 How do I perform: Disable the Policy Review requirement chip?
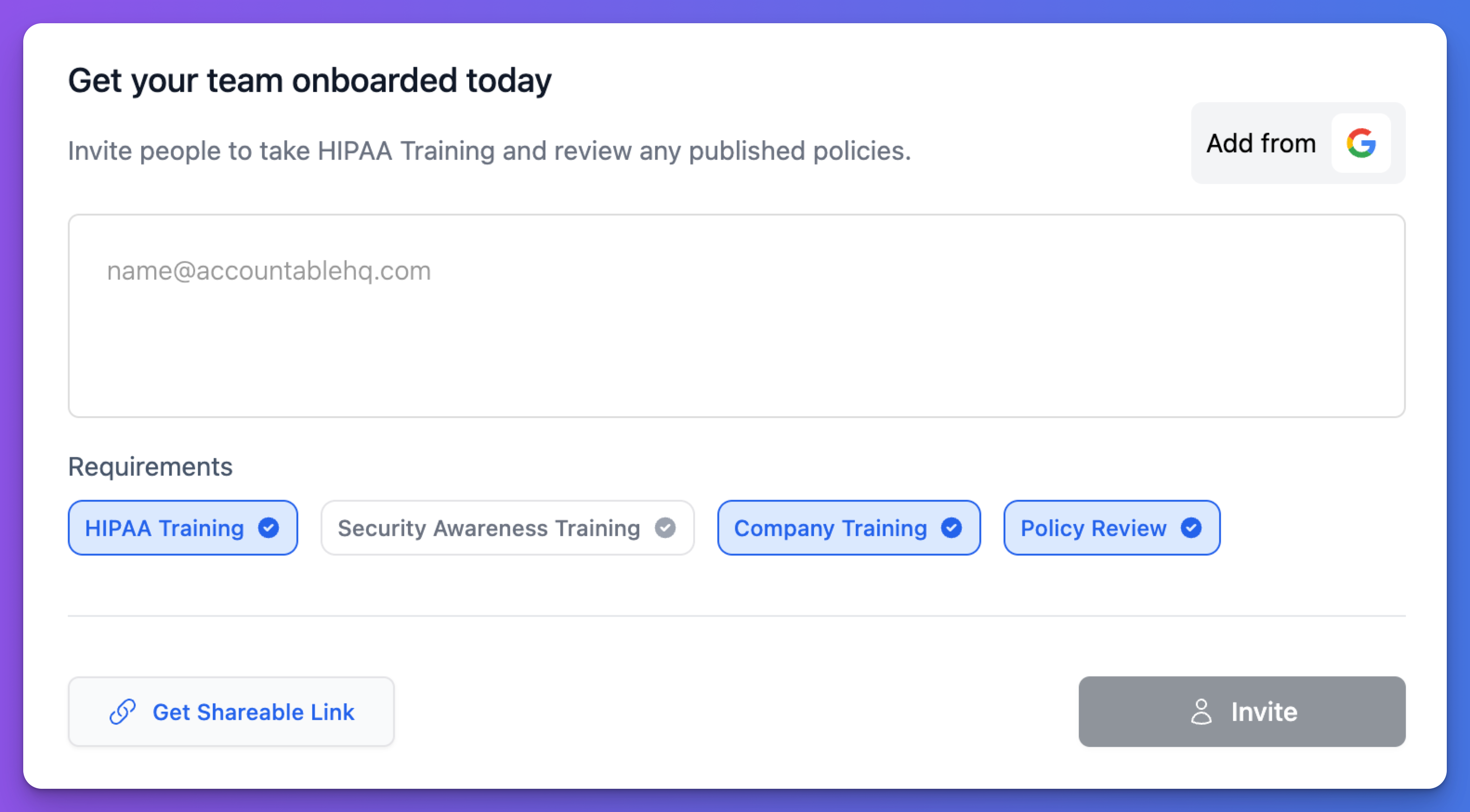(x=1112, y=528)
